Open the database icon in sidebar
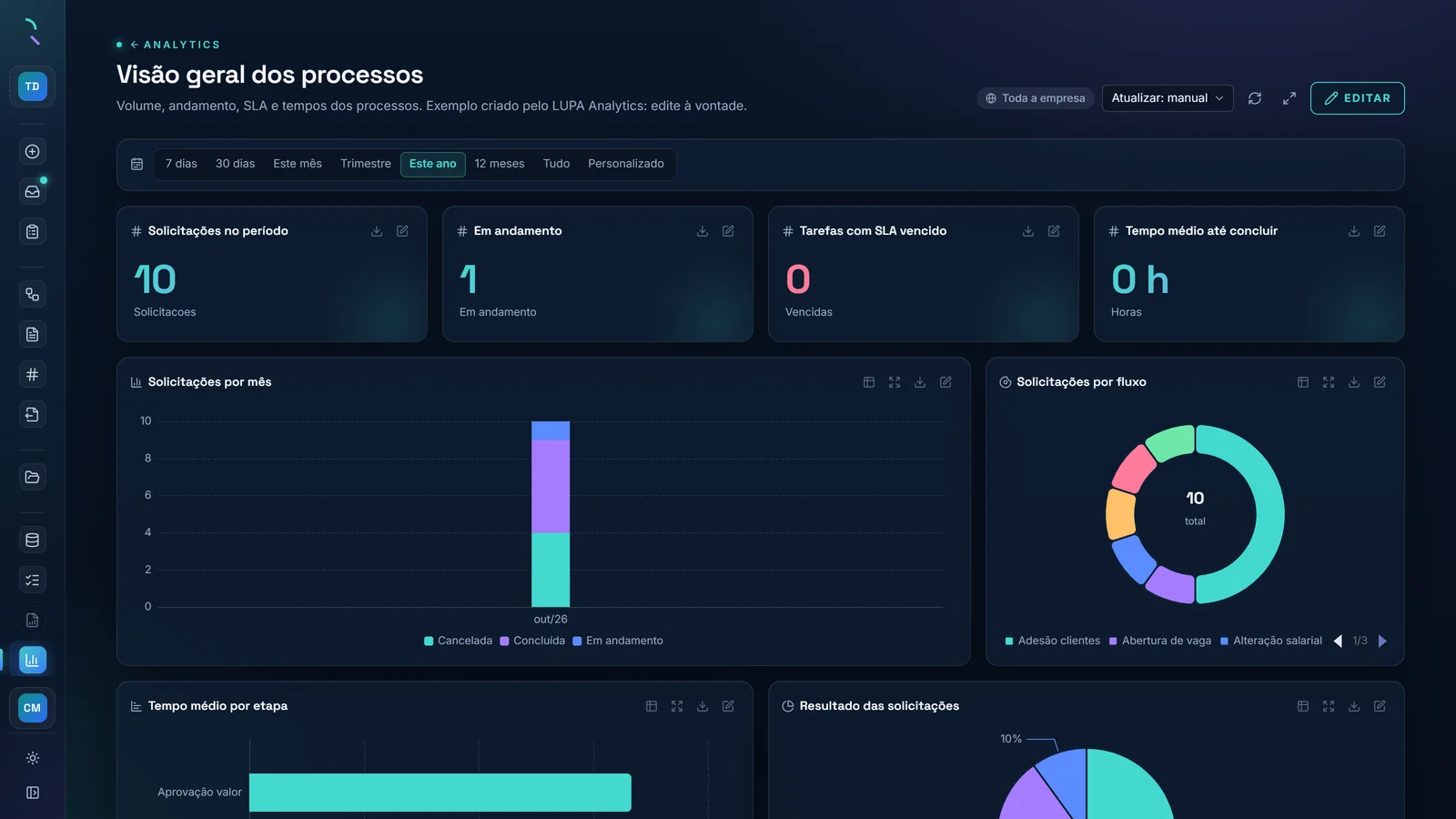 32,541
